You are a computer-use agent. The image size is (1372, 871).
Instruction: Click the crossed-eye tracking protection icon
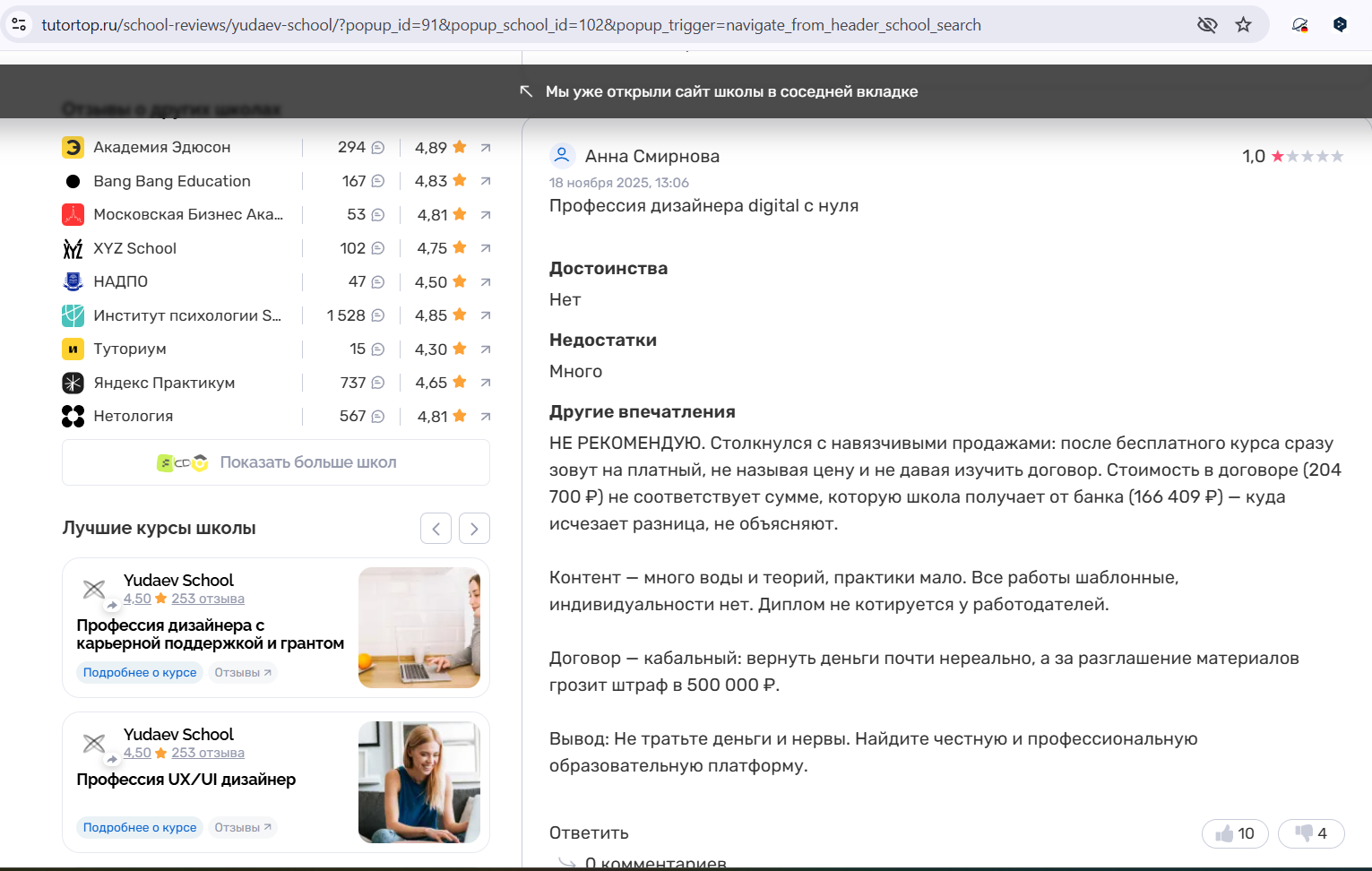coord(1207,25)
